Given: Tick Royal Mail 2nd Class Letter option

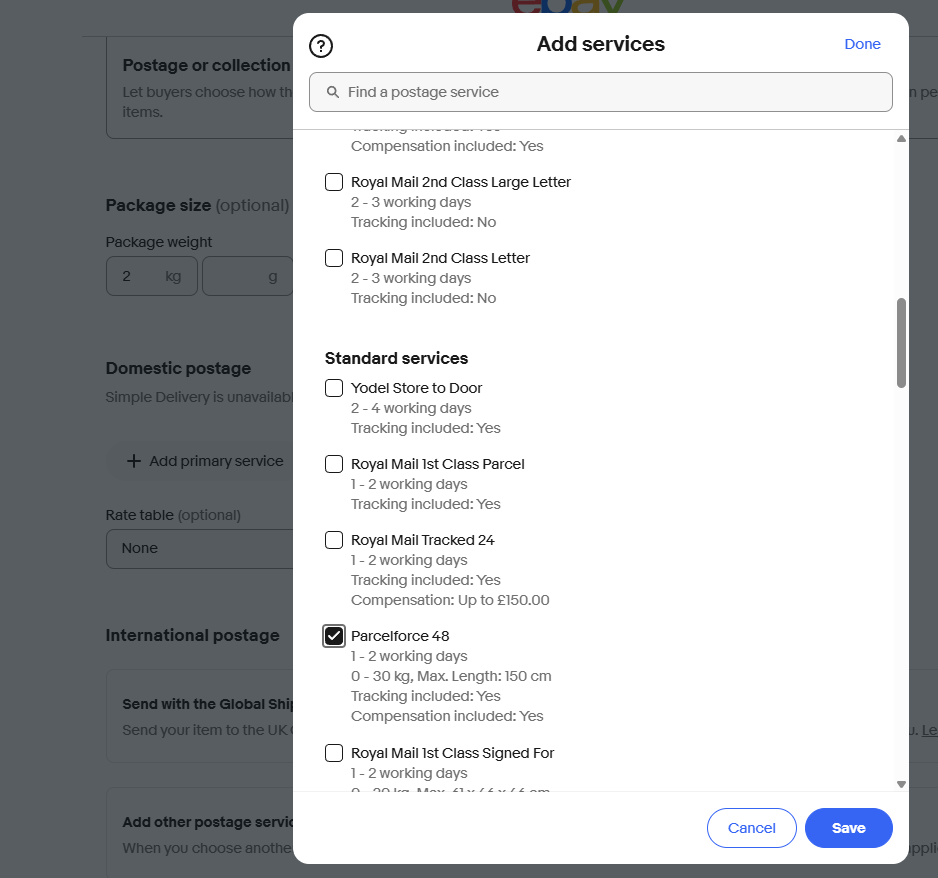Looking at the screenshot, I should (x=334, y=258).
